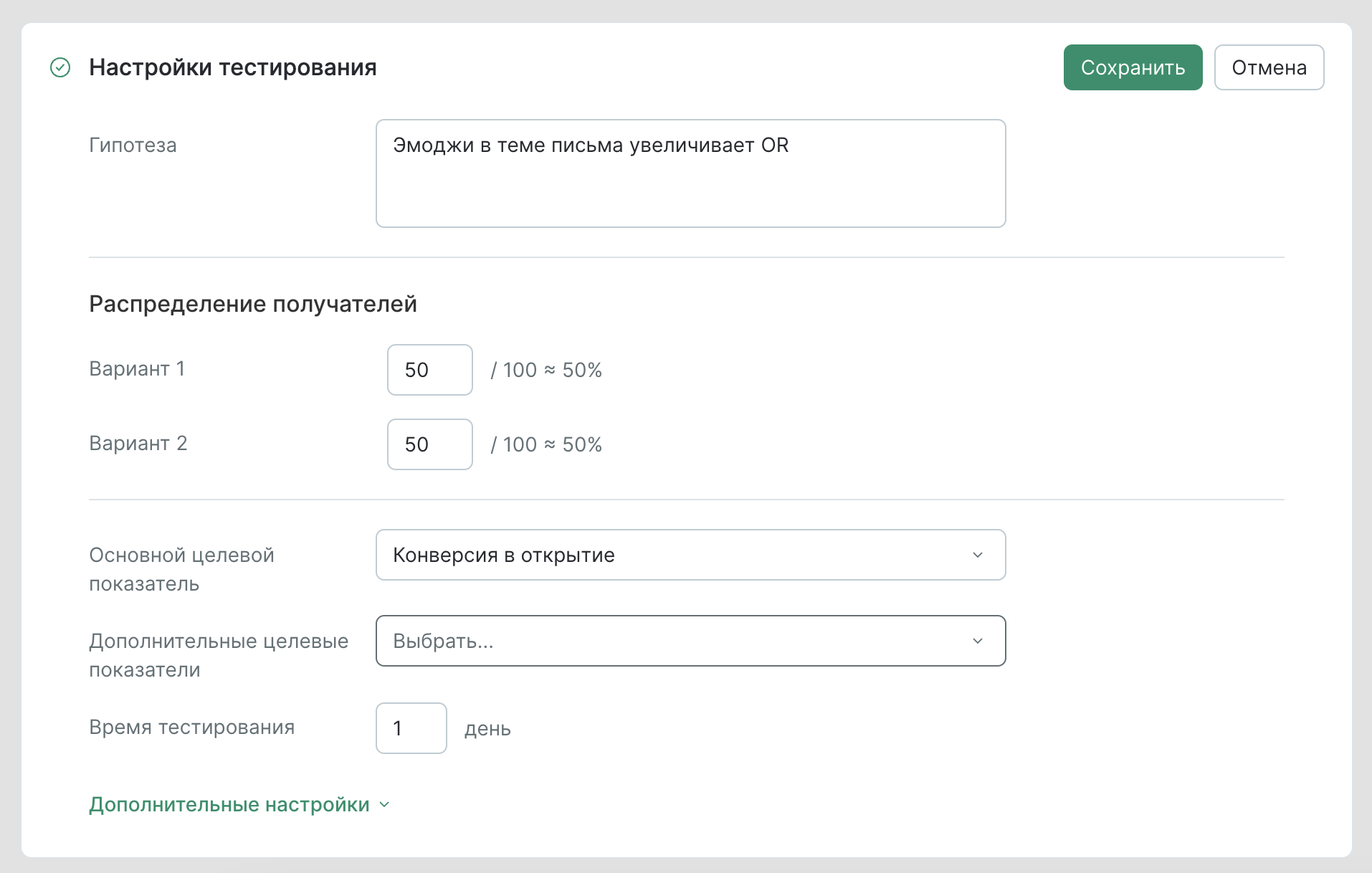Click the chevron next to Дополнительные настройки
This screenshot has width=1372, height=873.
[384, 805]
